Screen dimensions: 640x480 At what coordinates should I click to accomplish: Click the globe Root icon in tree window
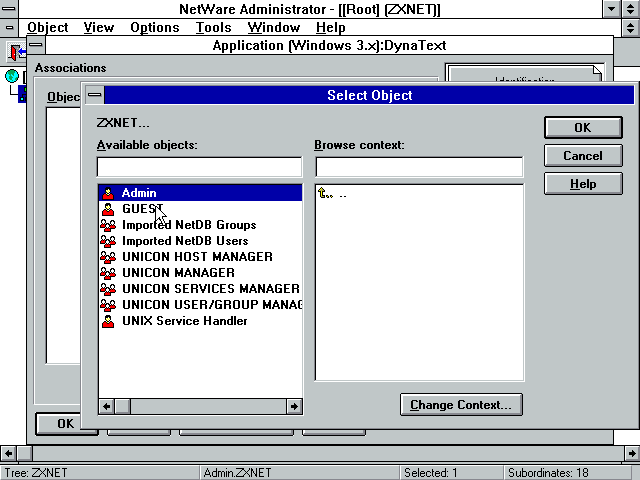[12, 76]
